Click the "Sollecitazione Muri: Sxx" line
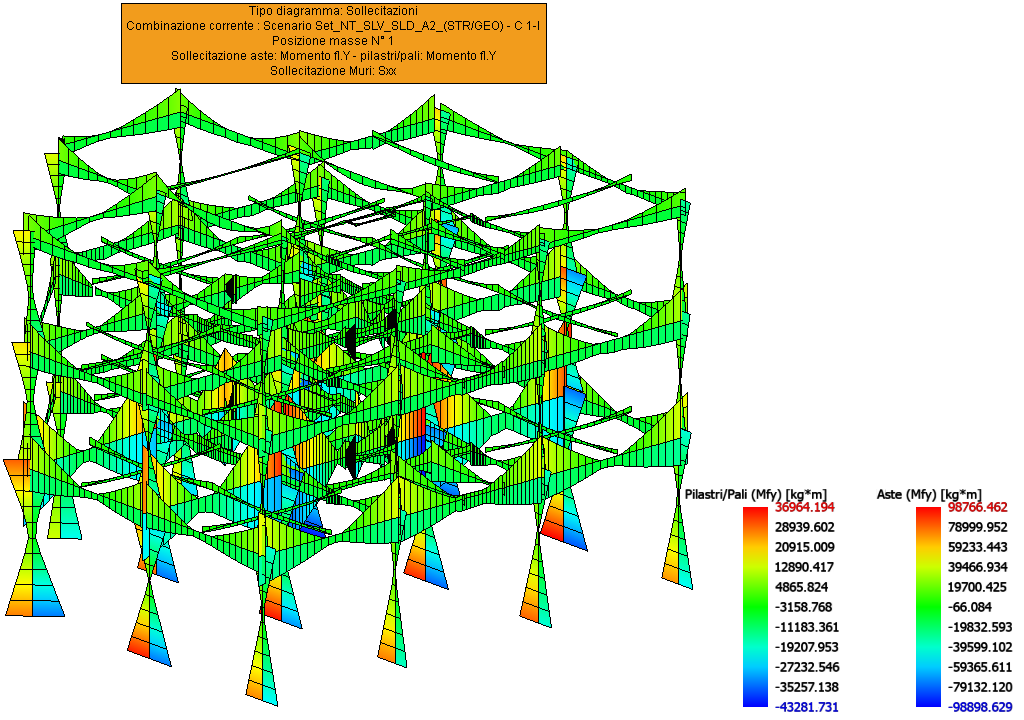 (334, 71)
